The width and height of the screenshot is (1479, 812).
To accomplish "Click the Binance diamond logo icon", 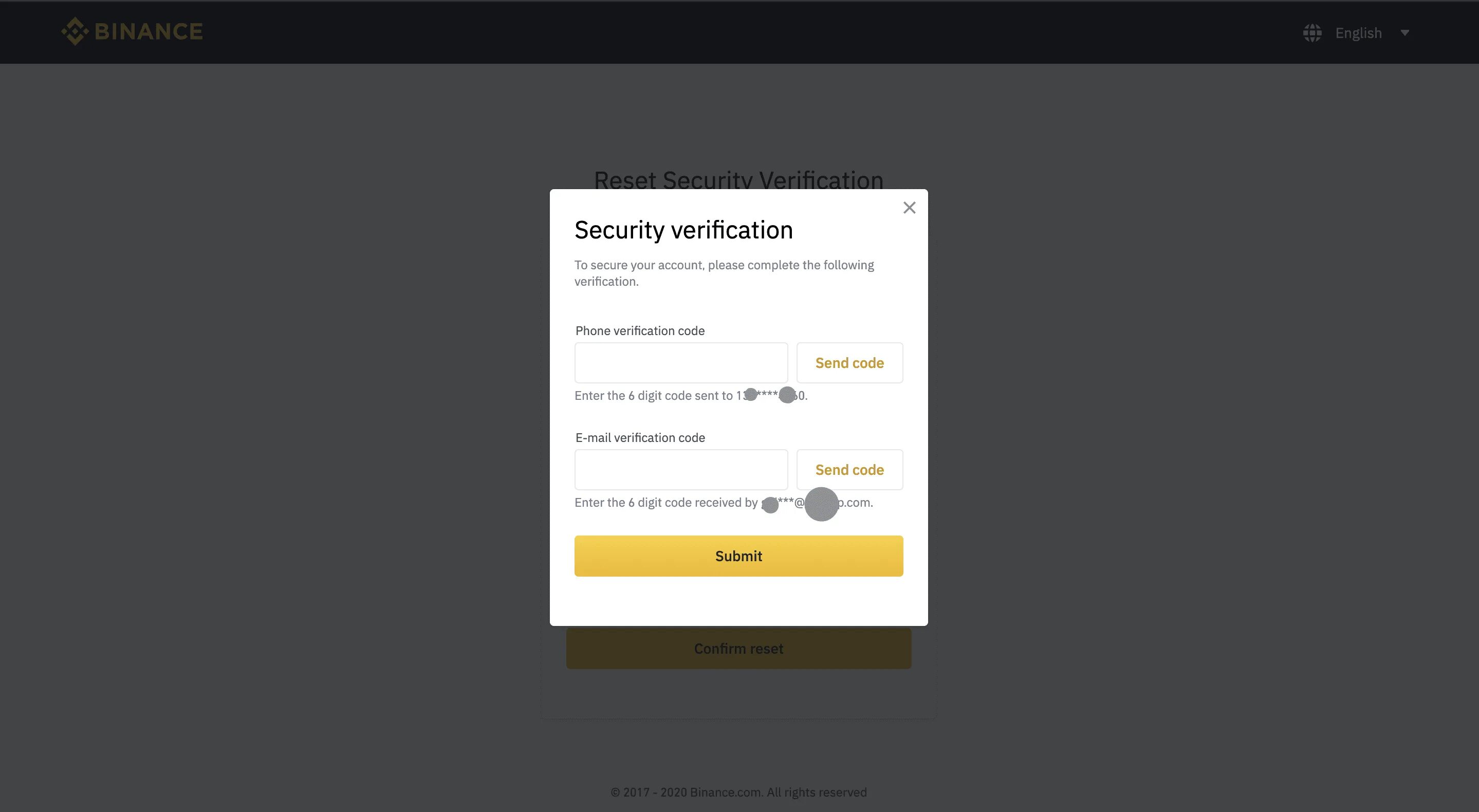I will (x=75, y=31).
